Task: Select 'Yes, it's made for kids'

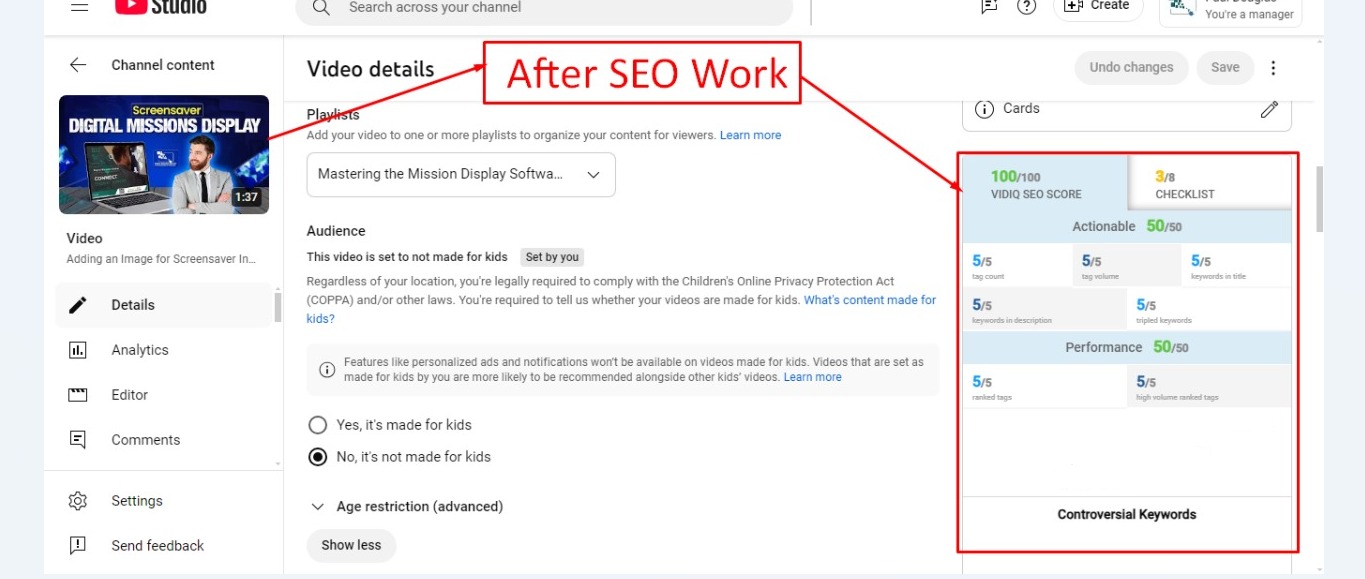Action: [318, 425]
